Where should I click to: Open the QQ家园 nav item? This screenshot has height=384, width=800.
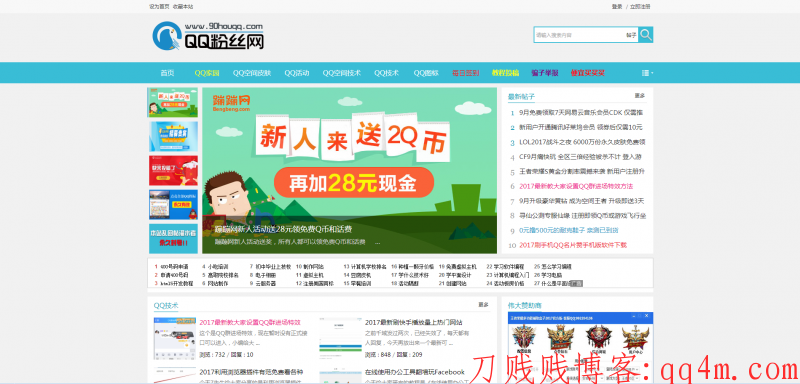coord(207,73)
